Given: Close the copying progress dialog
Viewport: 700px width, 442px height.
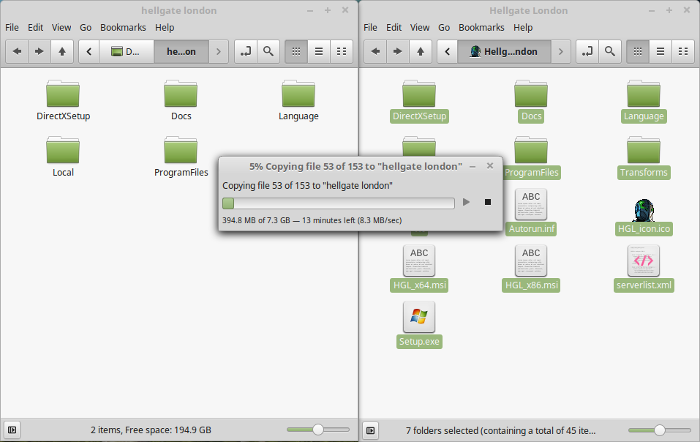Looking at the screenshot, I should [490, 166].
